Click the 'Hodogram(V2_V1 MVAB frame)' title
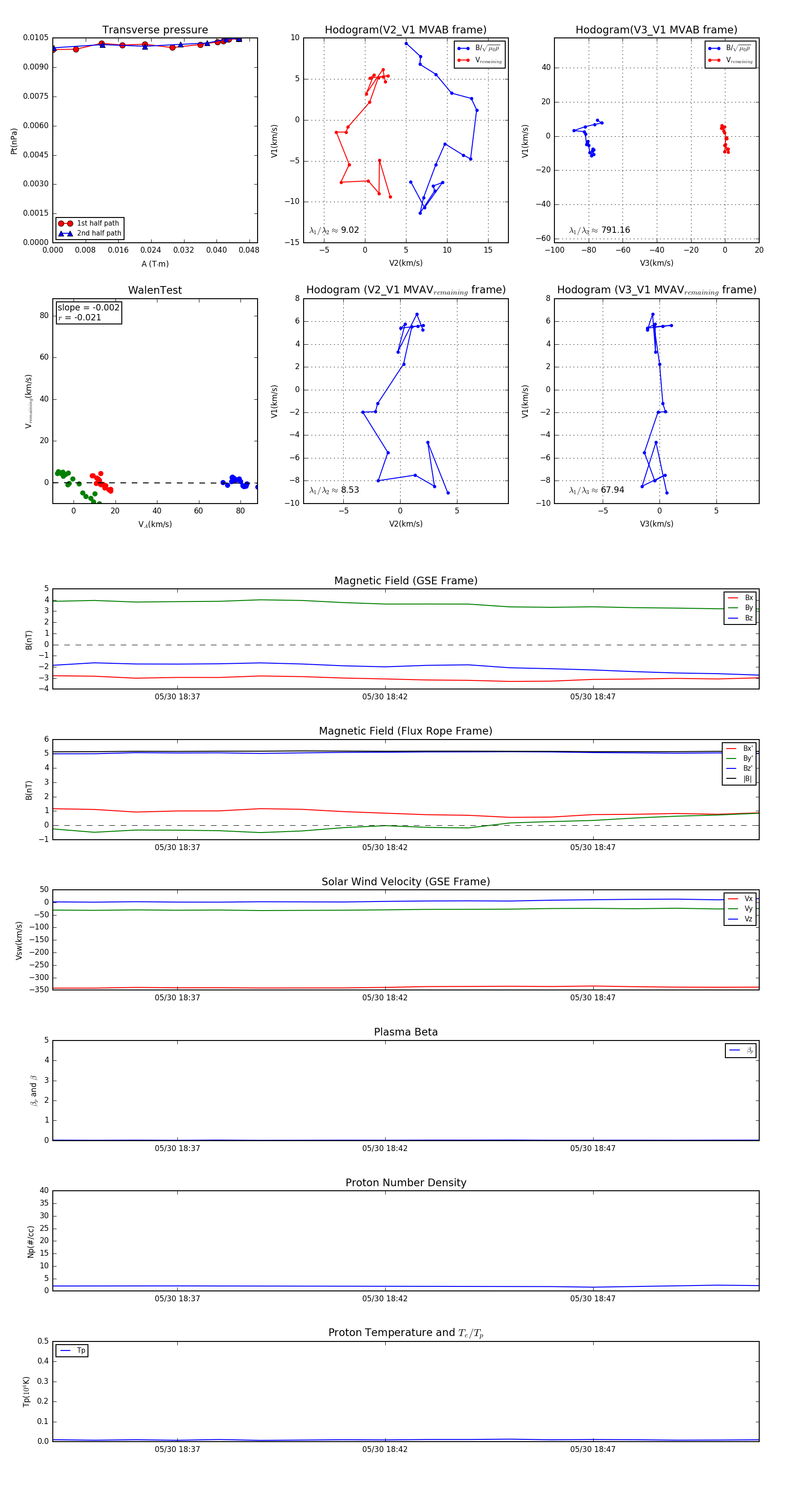812x1489 pixels. pos(405,30)
